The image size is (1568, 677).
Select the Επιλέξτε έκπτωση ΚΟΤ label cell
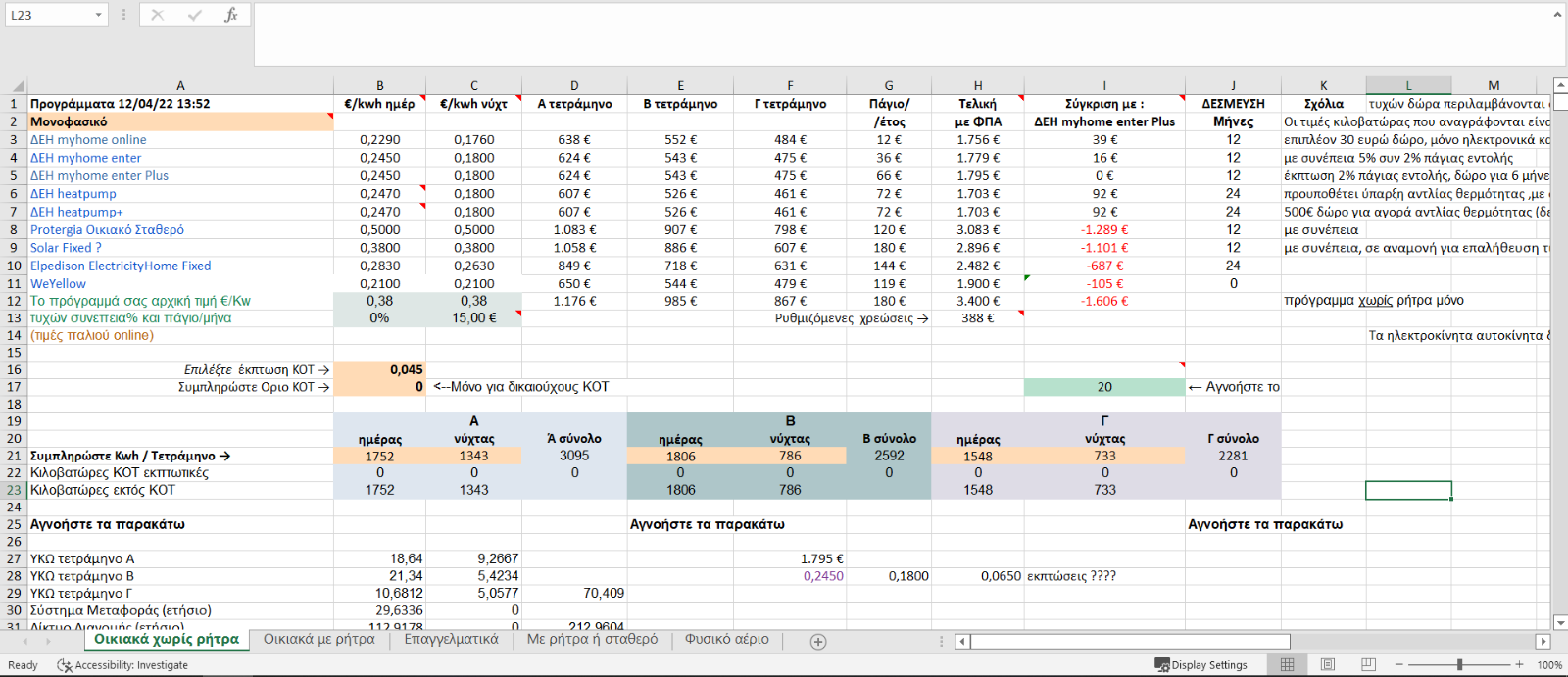(180, 370)
